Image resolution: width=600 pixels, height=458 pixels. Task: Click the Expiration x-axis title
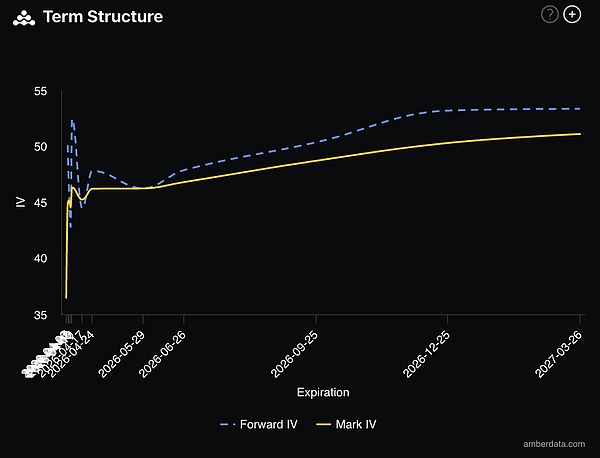click(x=323, y=392)
